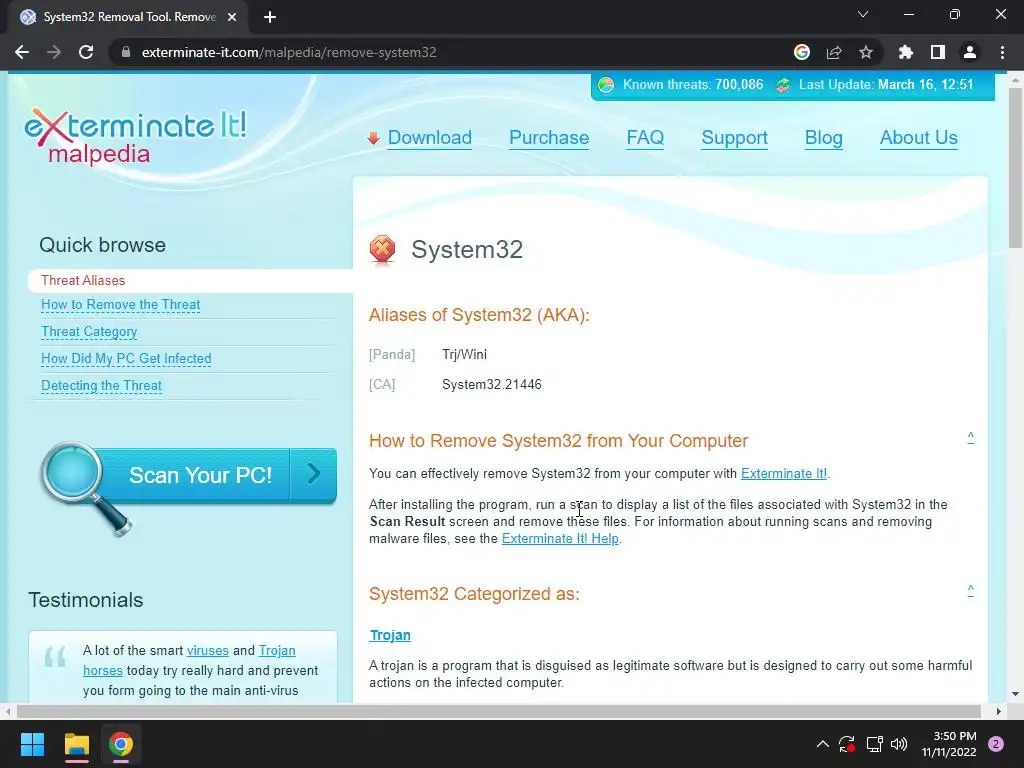Click the horizontal scrollbar thumb
1024x768 pixels.
click(x=499, y=711)
